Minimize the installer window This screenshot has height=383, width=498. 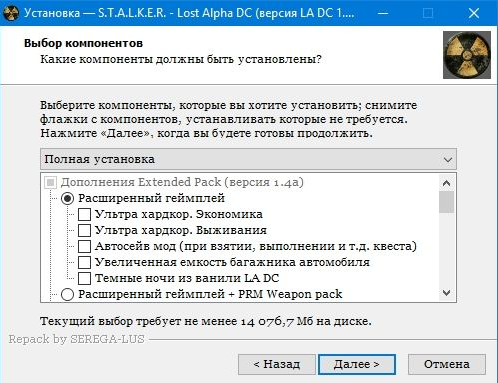point(383,13)
